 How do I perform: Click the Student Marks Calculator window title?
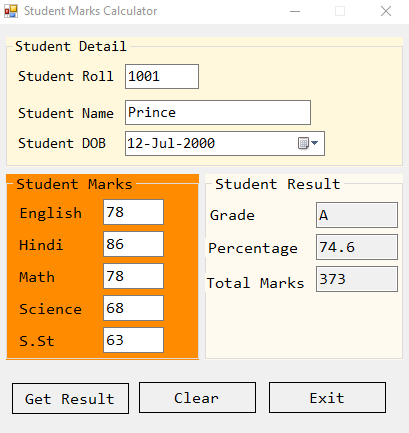pyautogui.click(x=90, y=11)
